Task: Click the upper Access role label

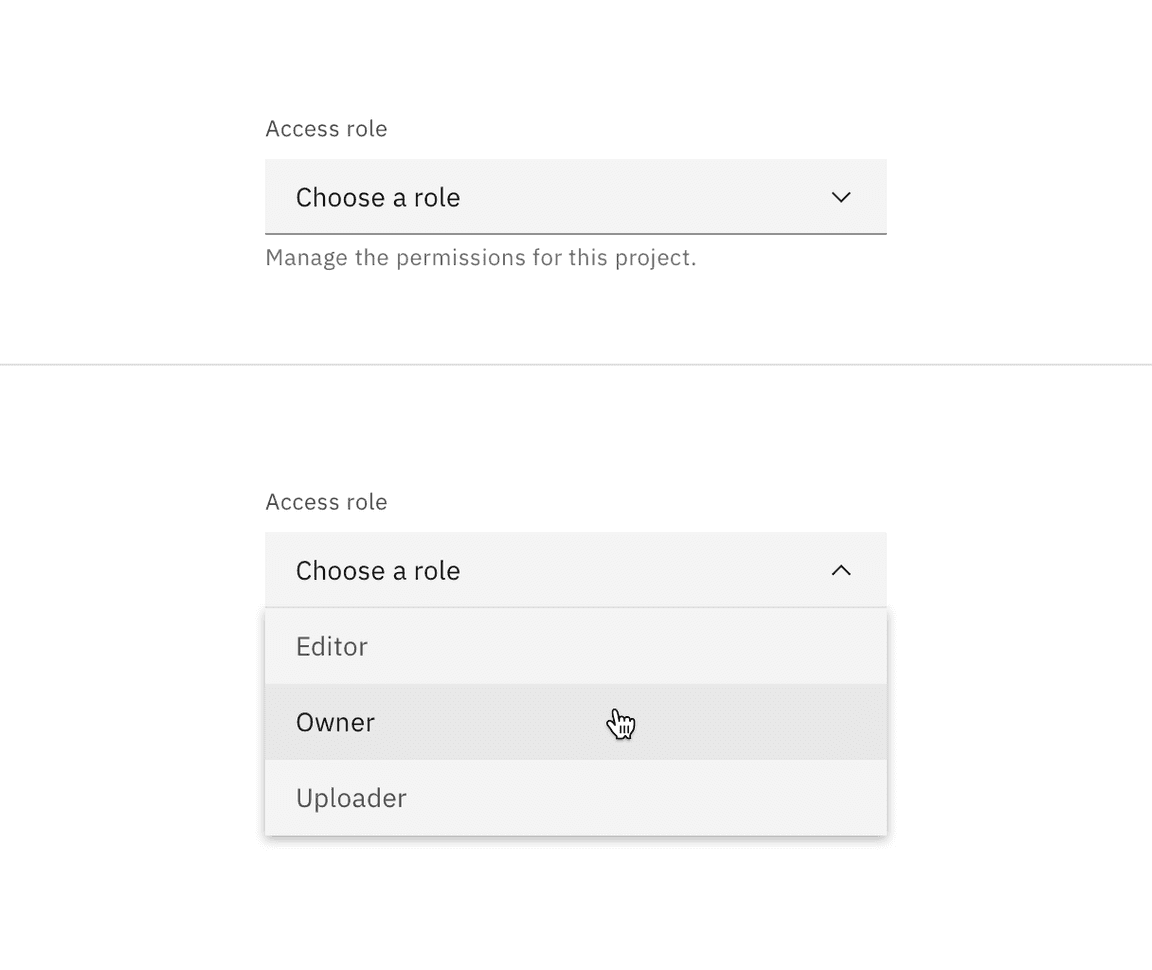Action: 326,129
